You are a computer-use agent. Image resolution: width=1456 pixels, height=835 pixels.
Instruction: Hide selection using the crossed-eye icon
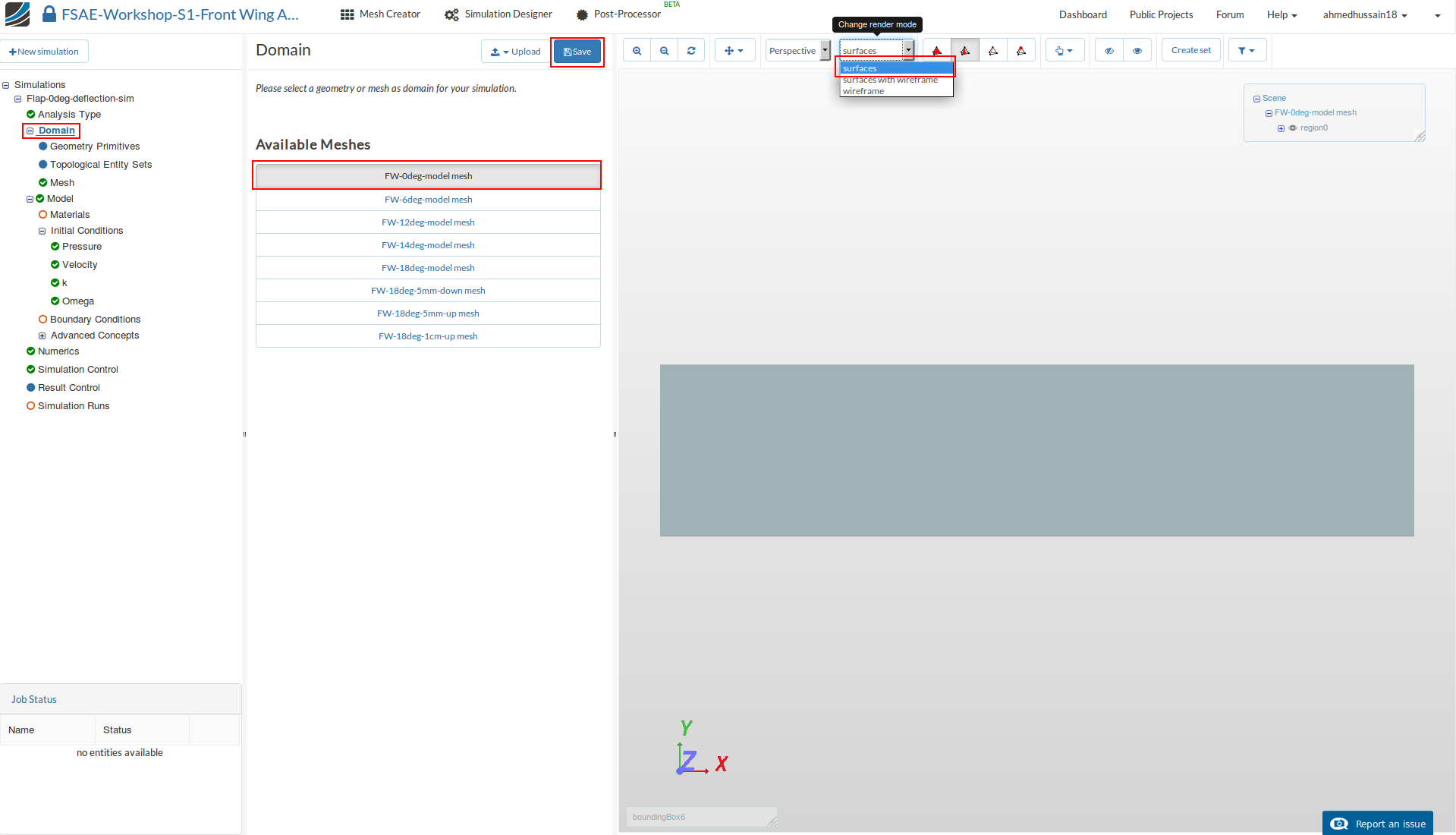[x=1109, y=51]
